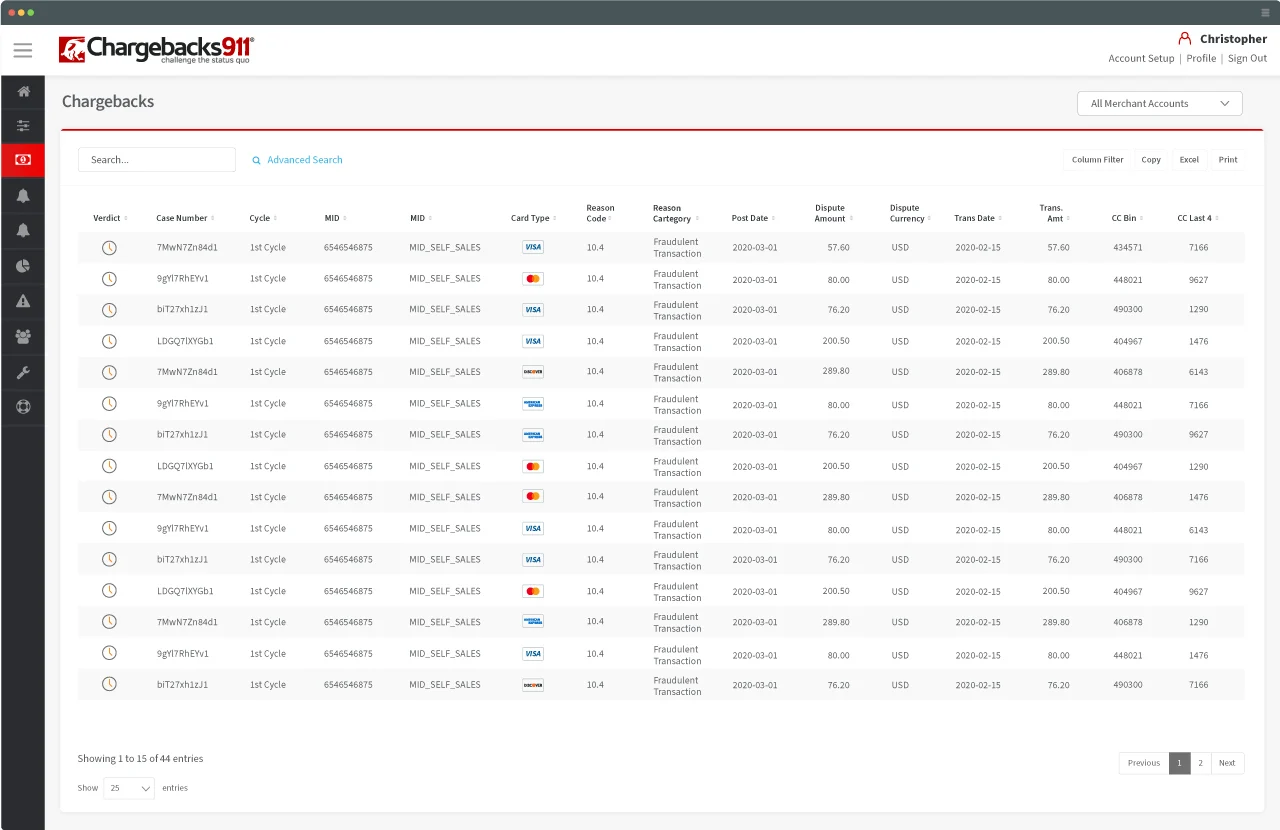
Task: Expand the Show 25 entries dropdown
Action: click(128, 788)
